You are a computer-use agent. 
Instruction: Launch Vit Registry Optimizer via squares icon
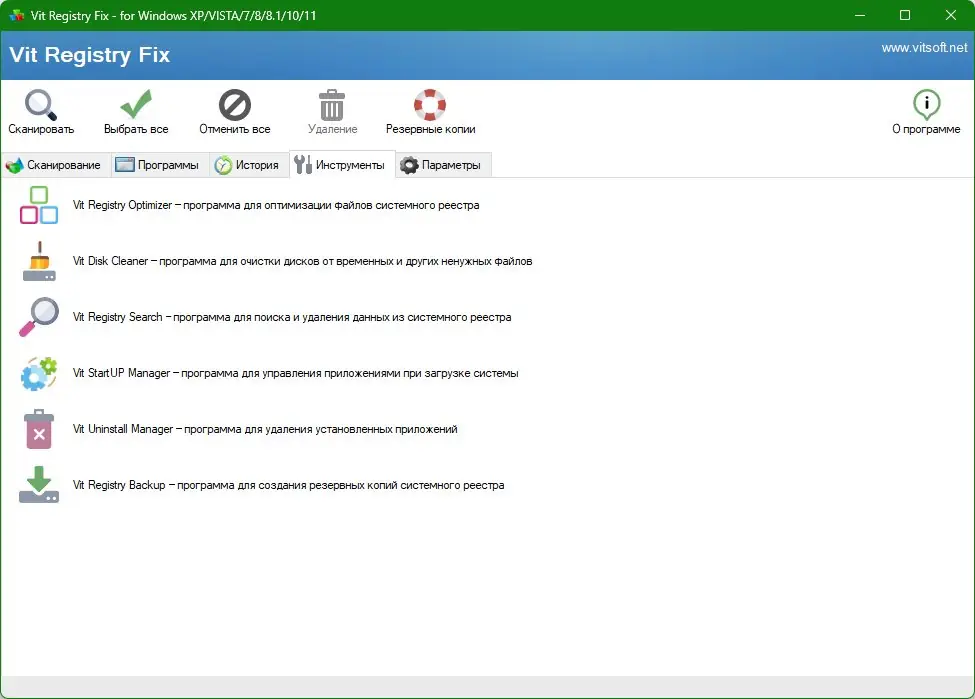[x=39, y=205]
